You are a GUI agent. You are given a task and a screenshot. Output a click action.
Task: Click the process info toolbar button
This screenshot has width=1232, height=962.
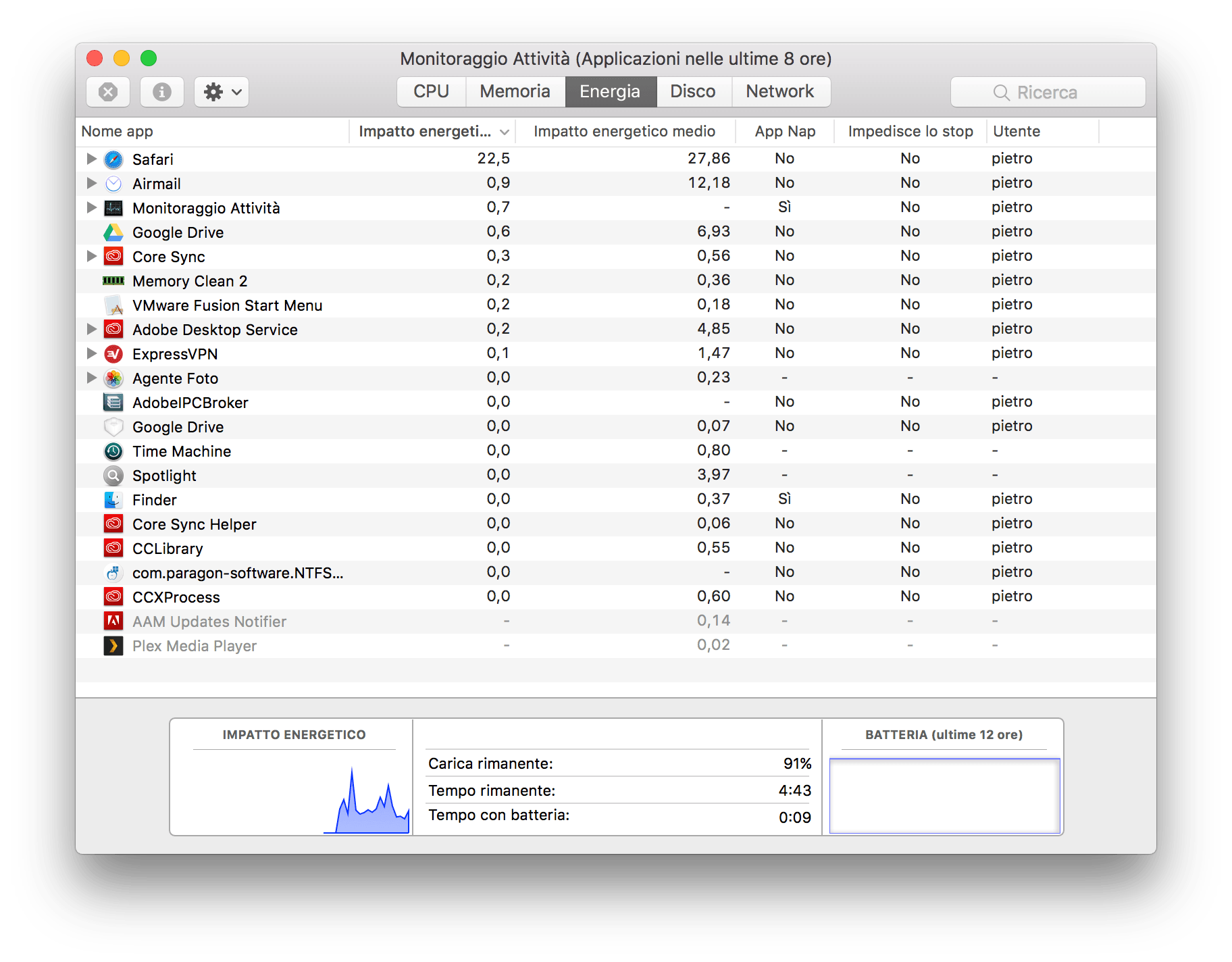[162, 92]
